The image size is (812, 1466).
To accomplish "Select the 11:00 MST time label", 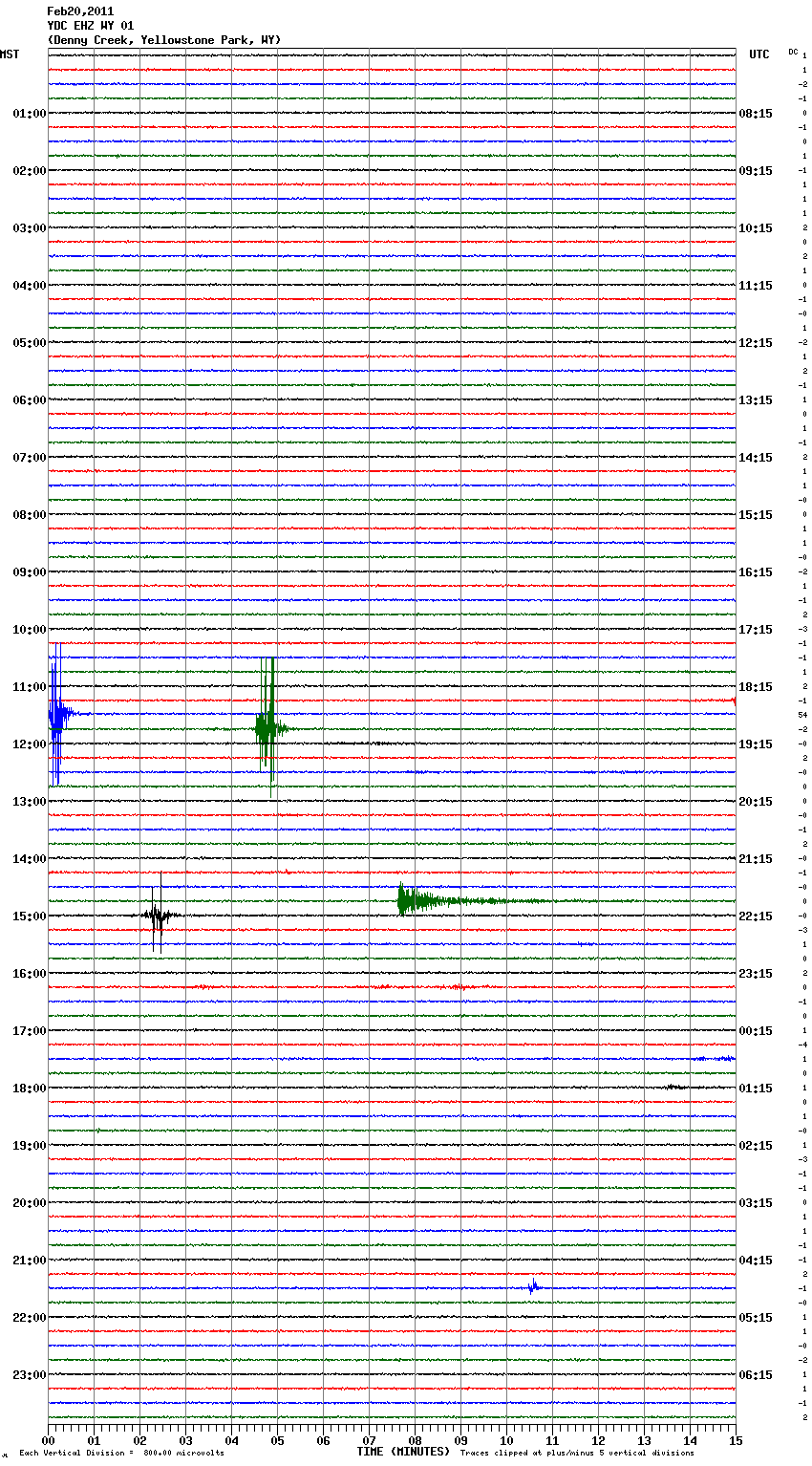I will 30,687.
